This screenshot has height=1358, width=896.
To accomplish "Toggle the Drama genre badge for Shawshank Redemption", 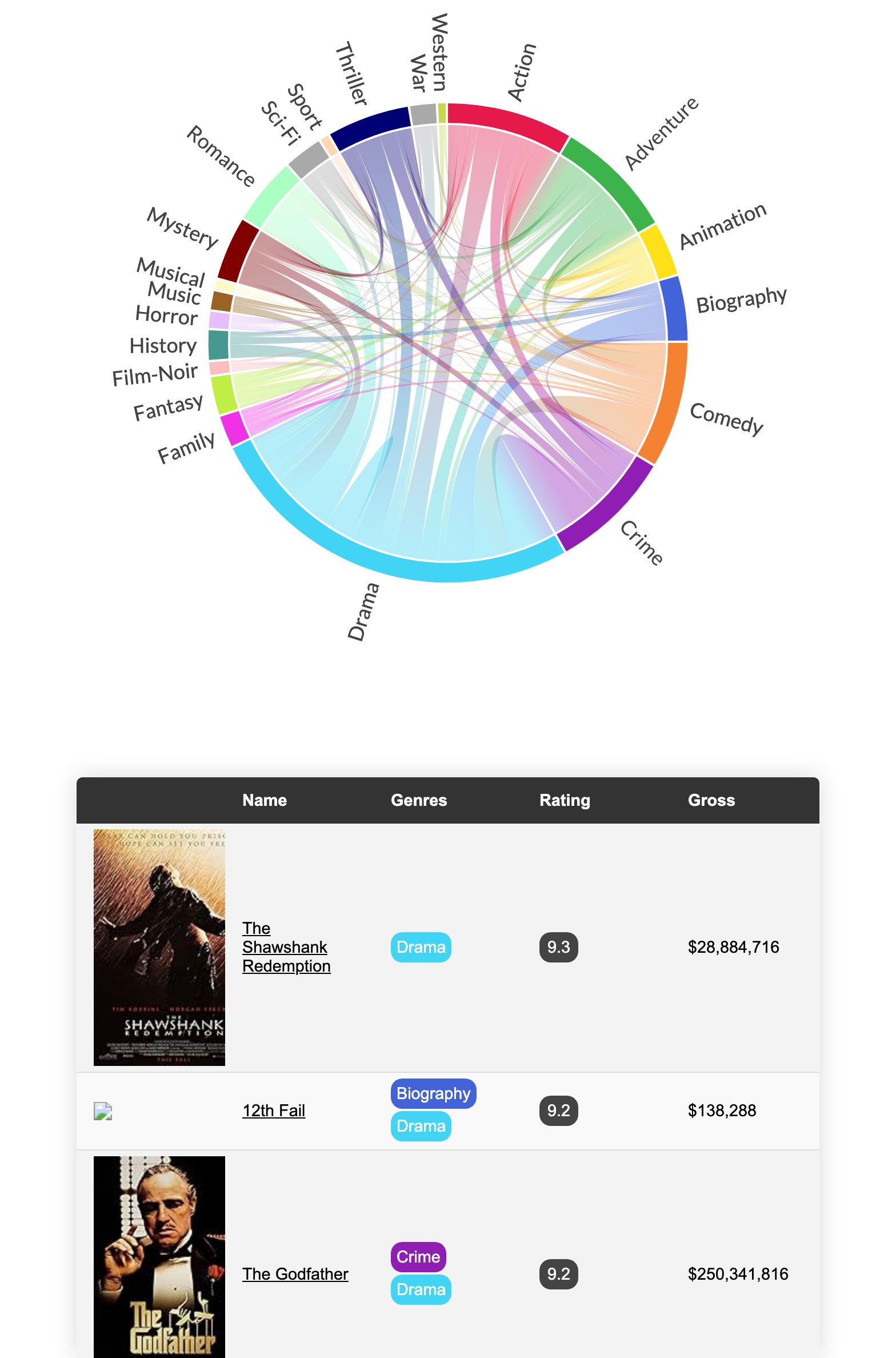I will tap(421, 947).
